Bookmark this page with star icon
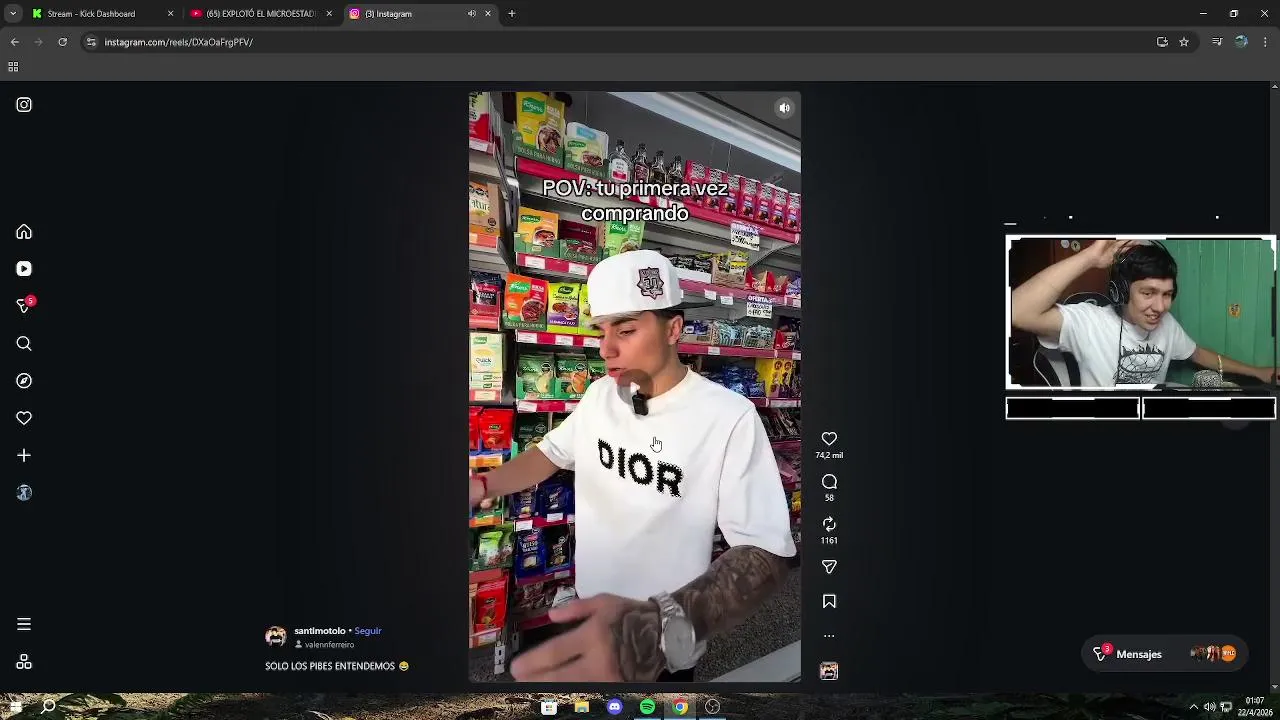 pos(1184,42)
